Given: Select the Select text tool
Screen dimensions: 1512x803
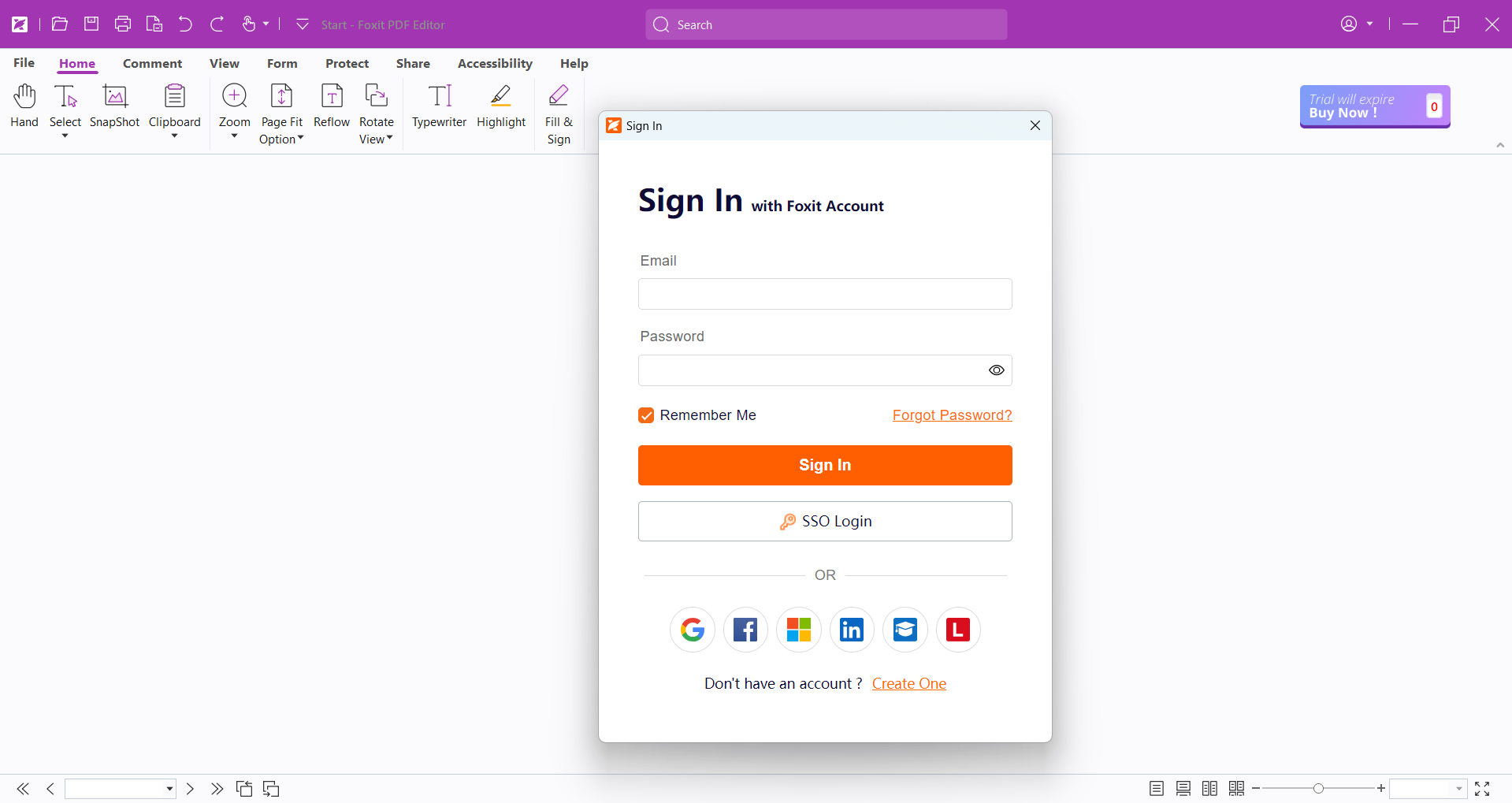Looking at the screenshot, I should [x=65, y=106].
